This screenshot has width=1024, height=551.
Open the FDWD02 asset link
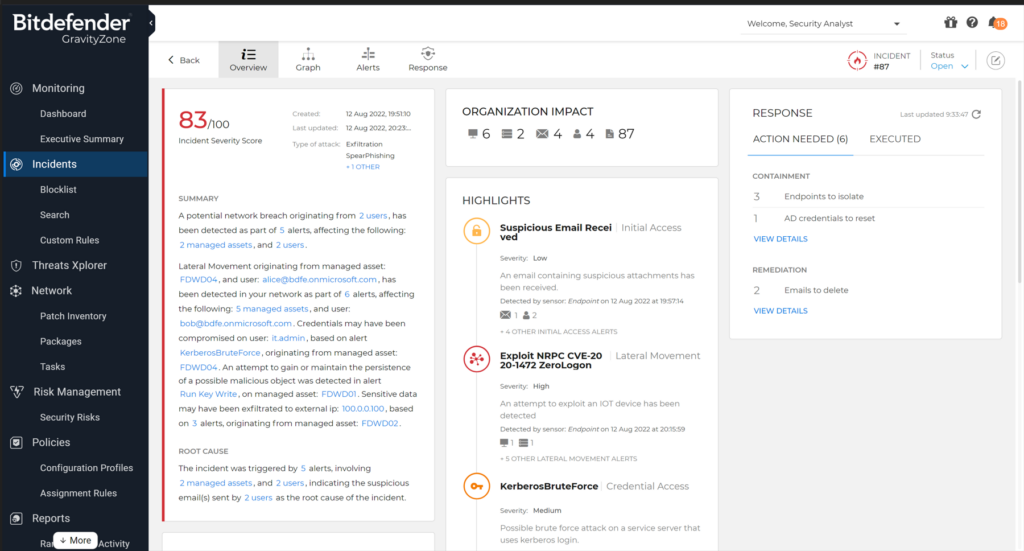tap(379, 423)
